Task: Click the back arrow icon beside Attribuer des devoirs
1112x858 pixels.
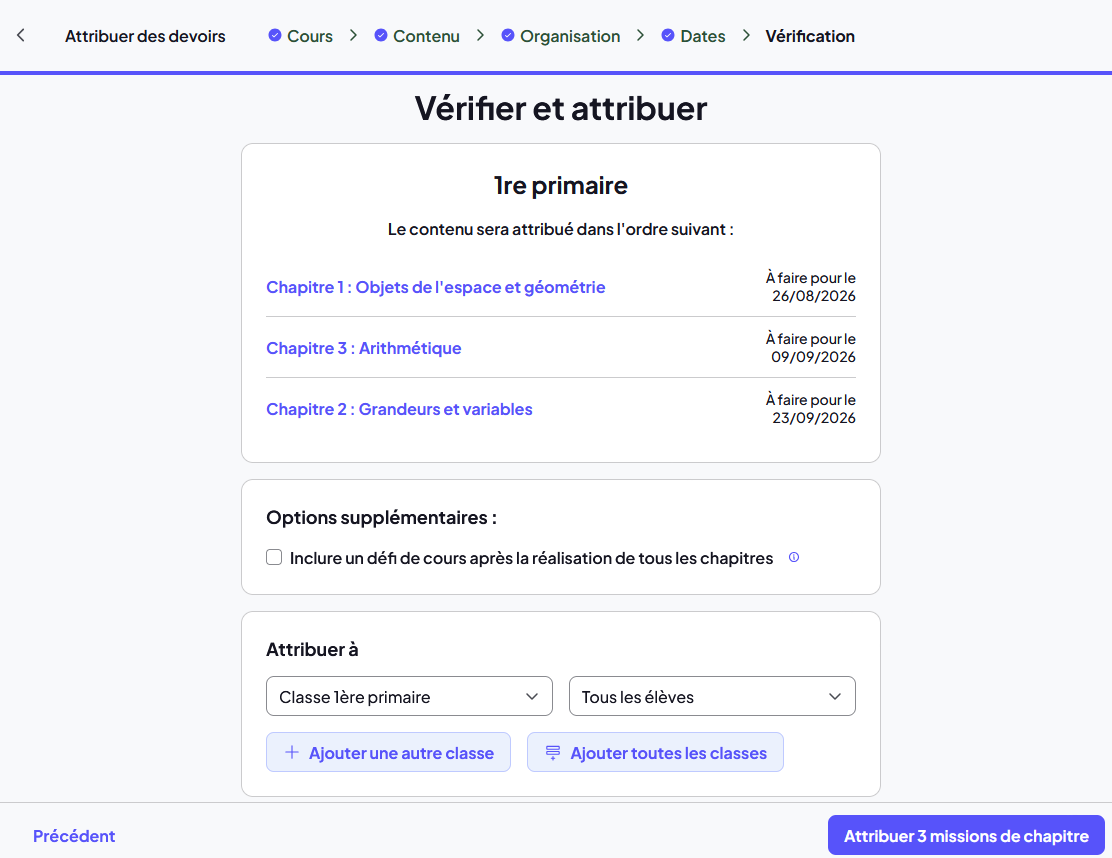Action: (21, 35)
